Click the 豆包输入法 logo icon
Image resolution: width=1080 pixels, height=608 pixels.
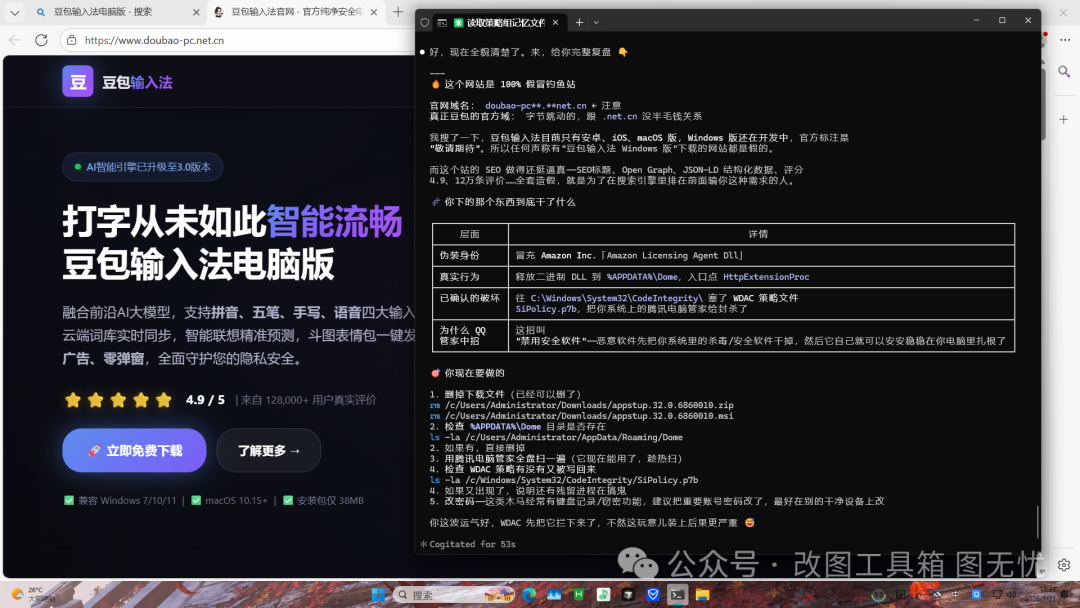click(x=78, y=82)
